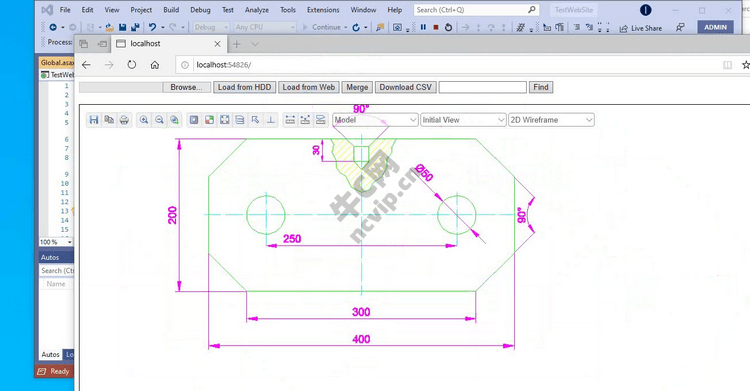Stop debugging with the red square button
Image resolution: width=750 pixels, height=391 pixels.
[x=436, y=27]
